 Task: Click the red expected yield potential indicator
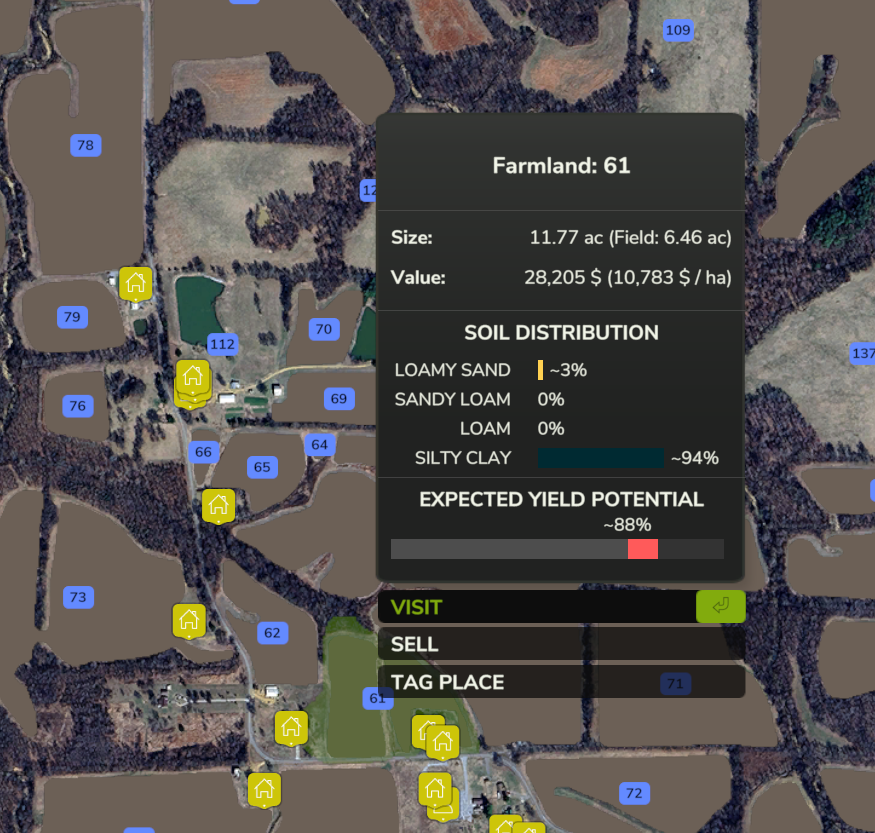click(642, 549)
